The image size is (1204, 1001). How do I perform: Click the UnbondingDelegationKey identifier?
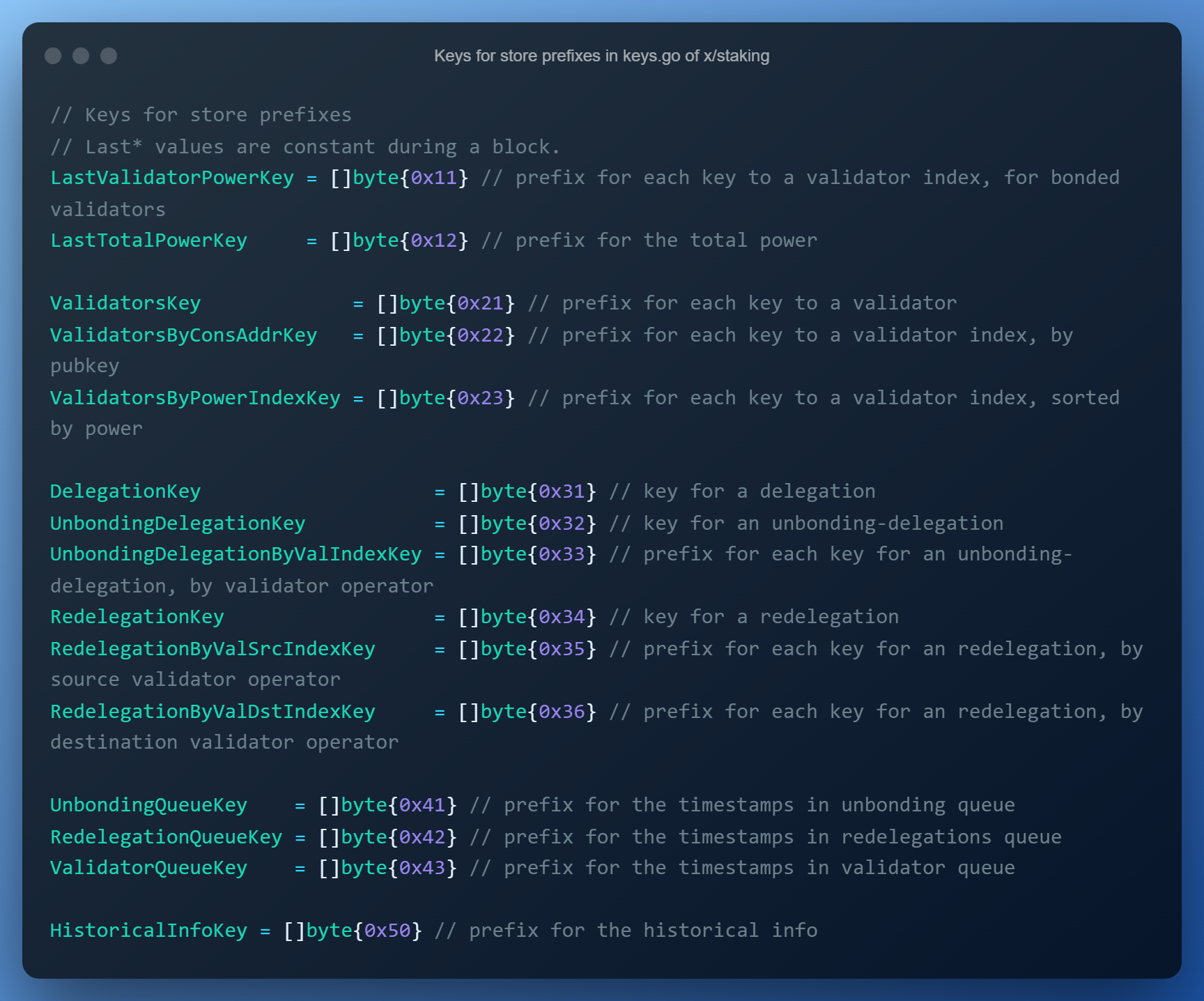click(x=178, y=524)
